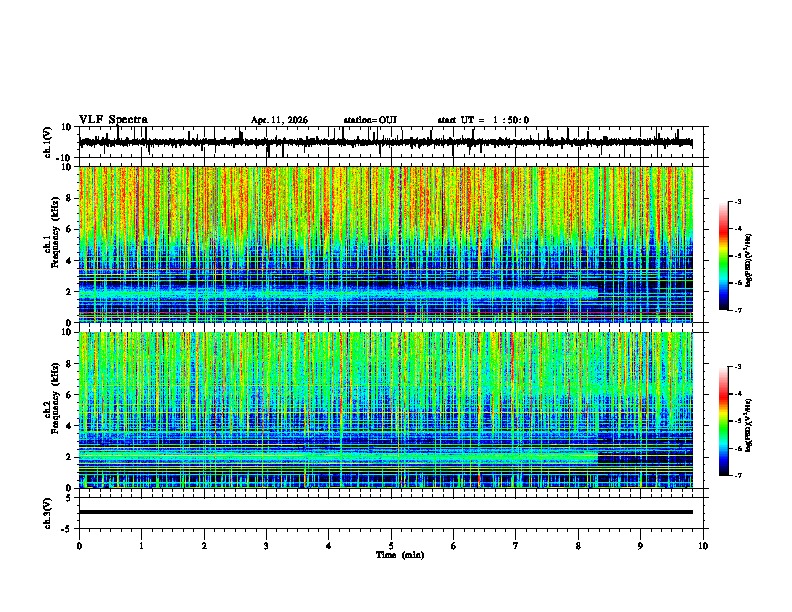This screenshot has height=612, width=792.
Task: Click the ch.2 spectrogram color scale bar
Action: [x=724, y=421]
